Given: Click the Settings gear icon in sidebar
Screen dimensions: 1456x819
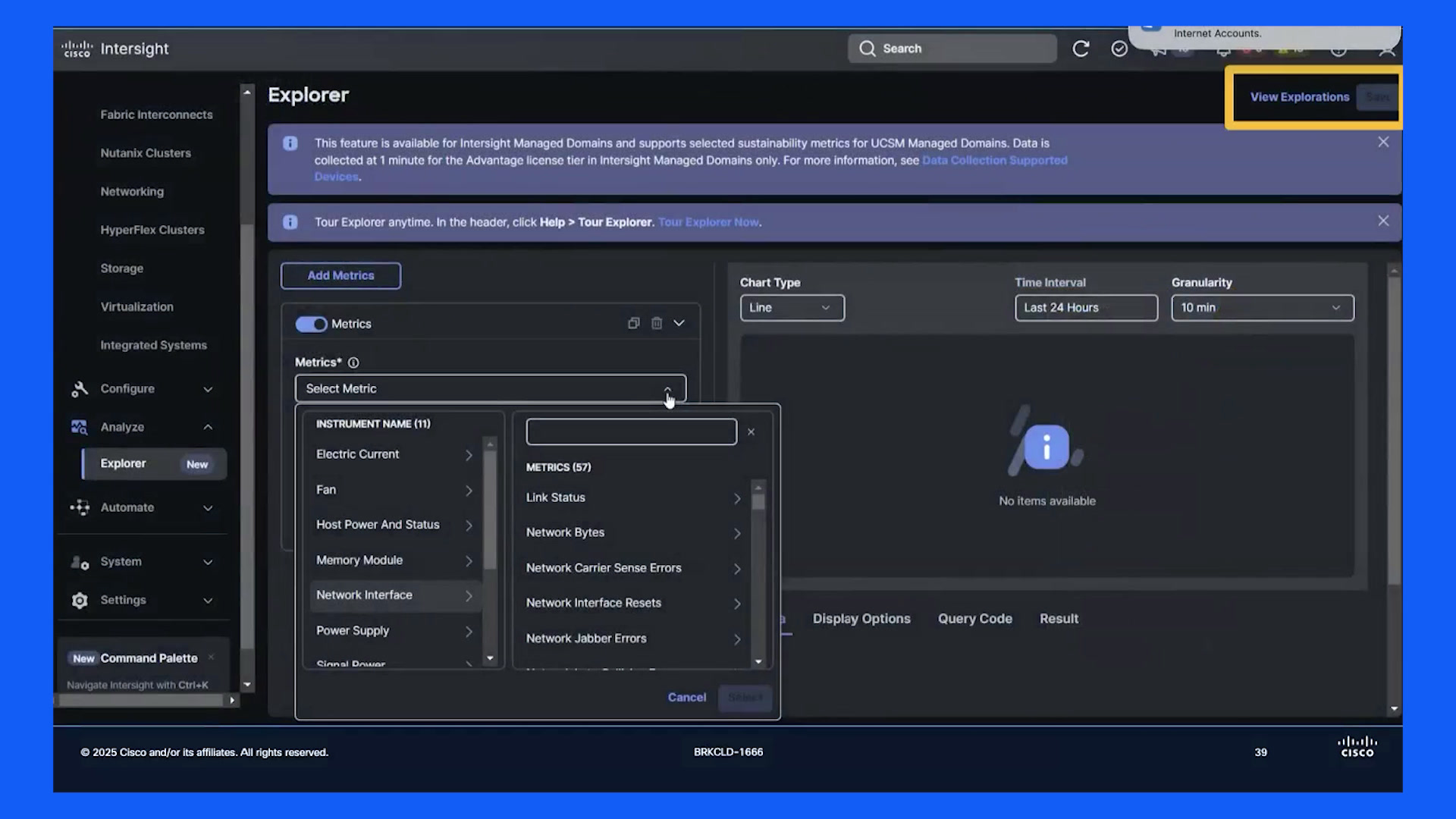Looking at the screenshot, I should click(80, 601).
